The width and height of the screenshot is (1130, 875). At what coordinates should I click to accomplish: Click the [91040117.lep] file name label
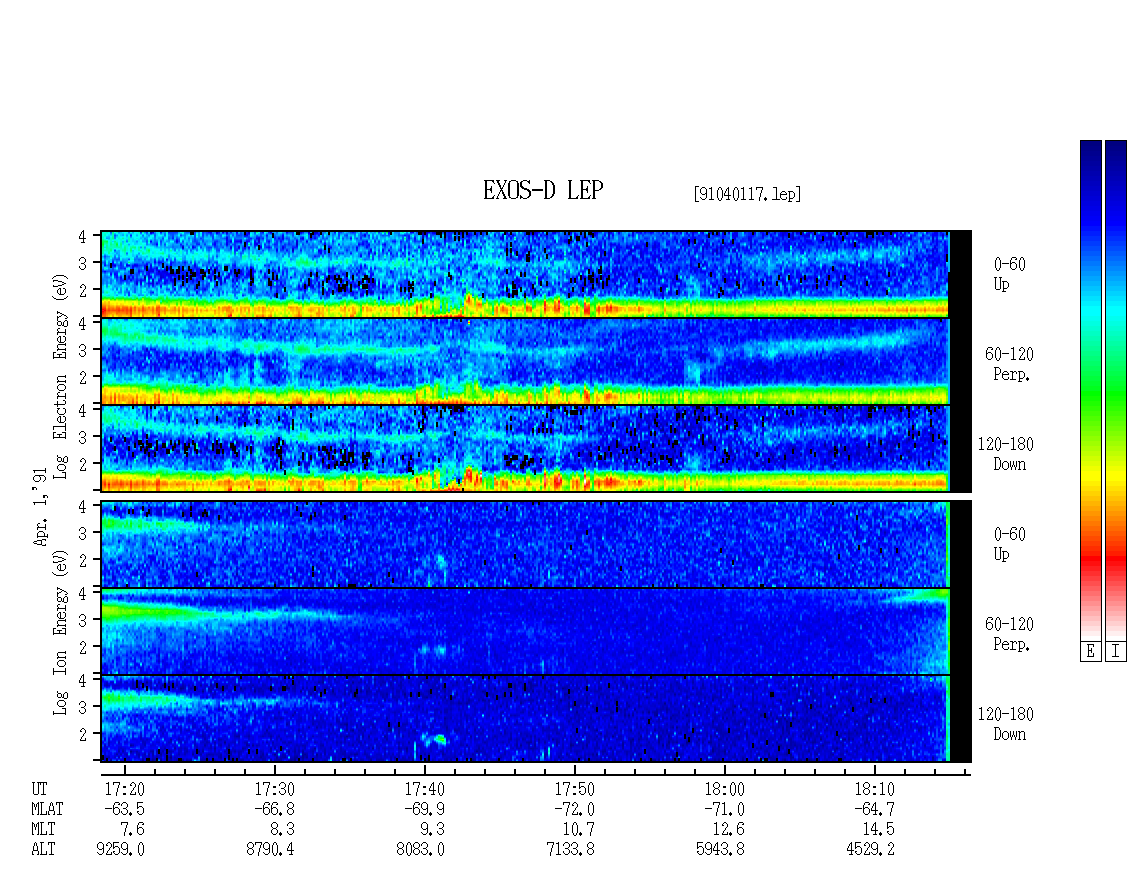[x=747, y=194]
